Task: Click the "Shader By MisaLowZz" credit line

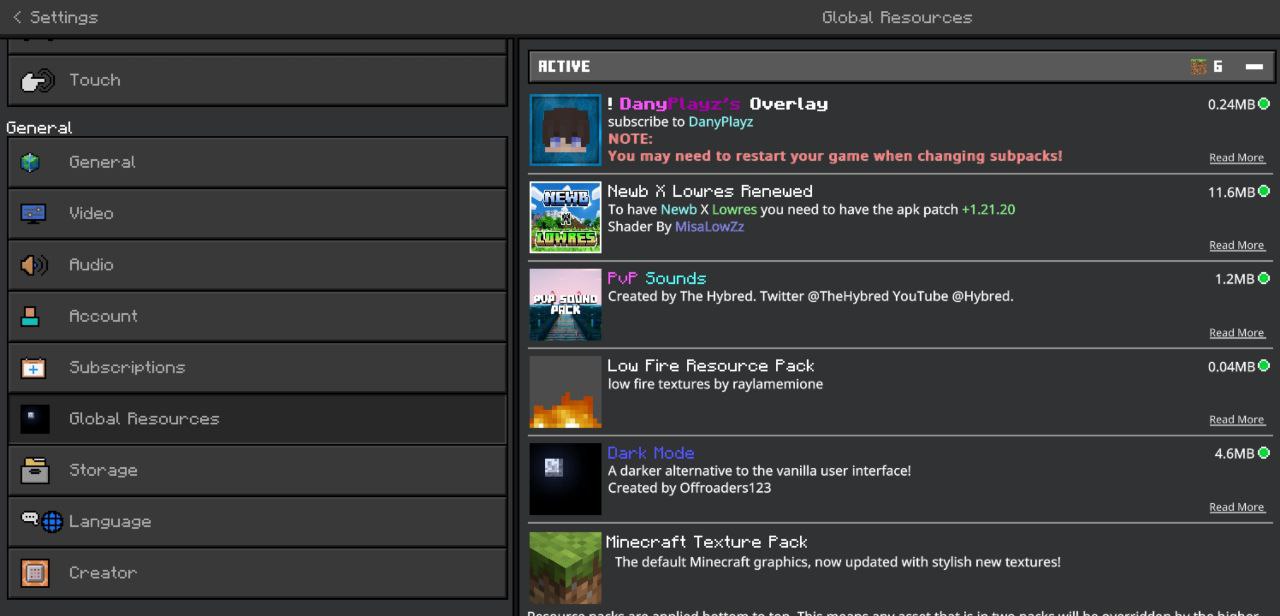Action: (x=676, y=227)
